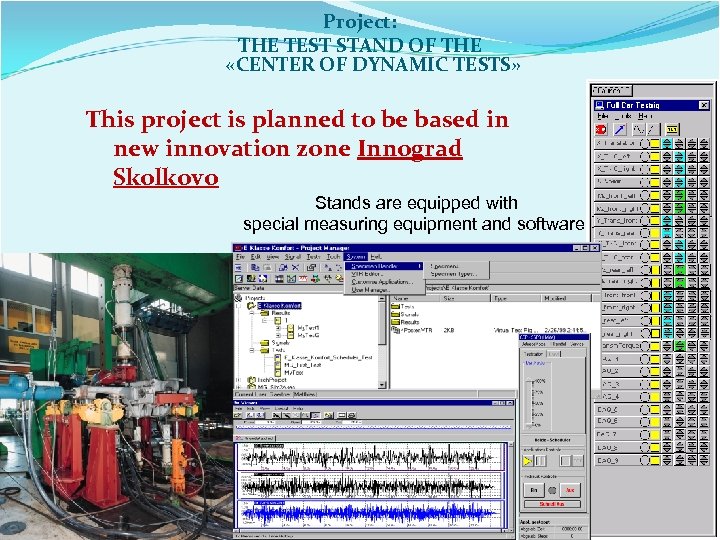Screen dimensions: 720x540
Task: Sort the file list by the Size column
Action: click(x=465, y=298)
